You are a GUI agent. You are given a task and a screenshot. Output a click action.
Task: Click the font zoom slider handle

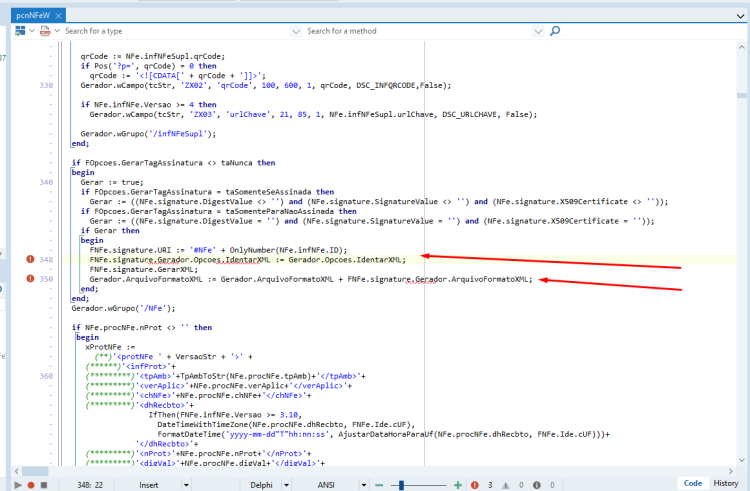pos(401,485)
